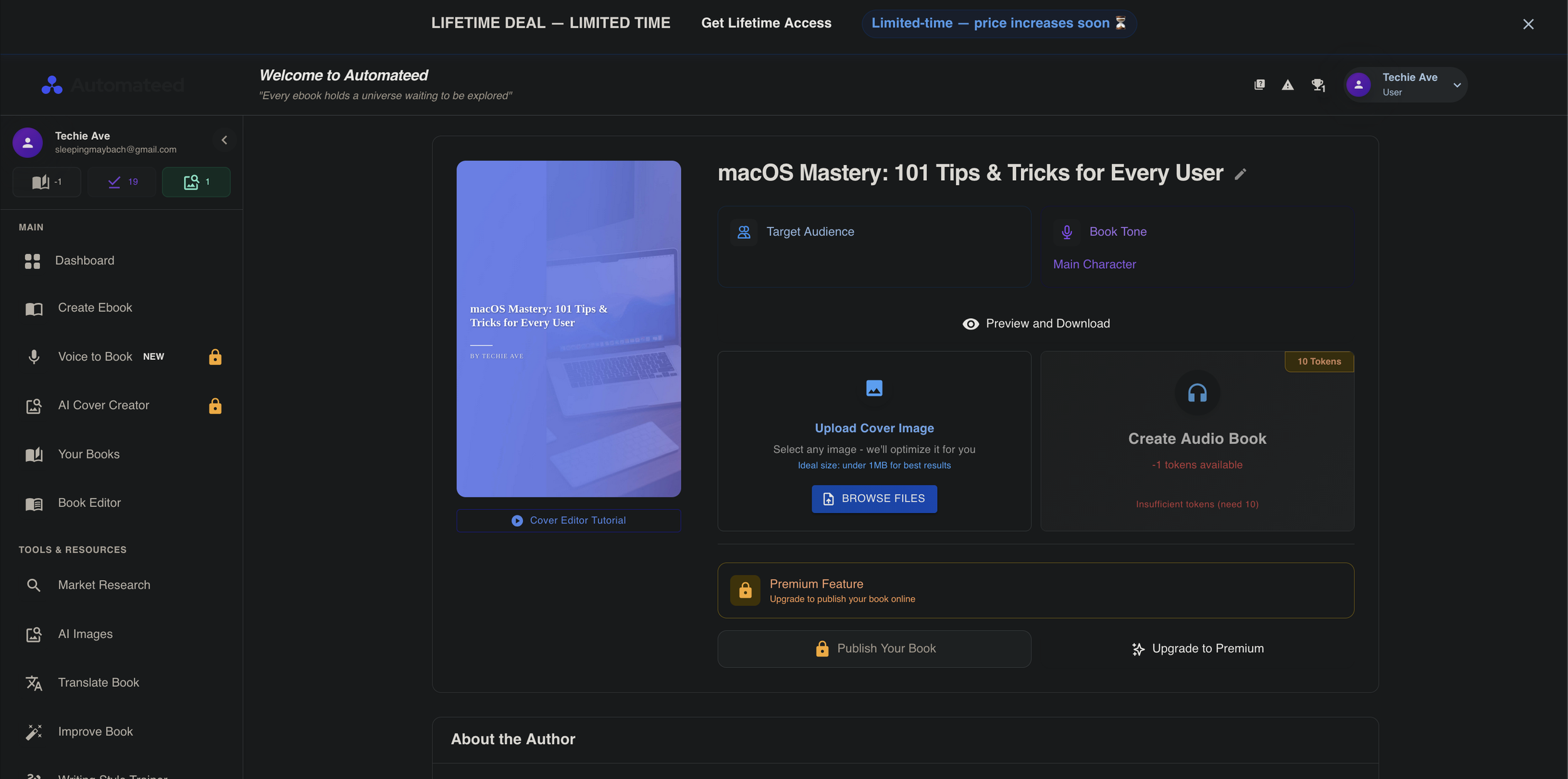Click the image credits counter showing 1
The image size is (1568, 779).
pyautogui.click(x=196, y=182)
